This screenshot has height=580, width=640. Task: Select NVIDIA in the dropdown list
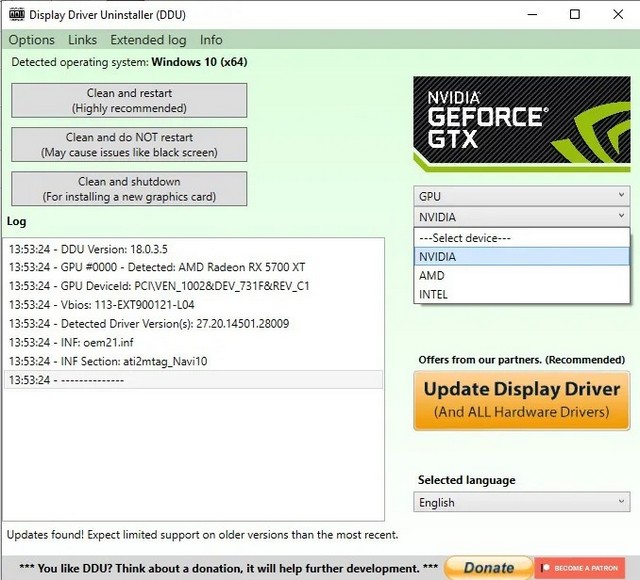(522, 256)
